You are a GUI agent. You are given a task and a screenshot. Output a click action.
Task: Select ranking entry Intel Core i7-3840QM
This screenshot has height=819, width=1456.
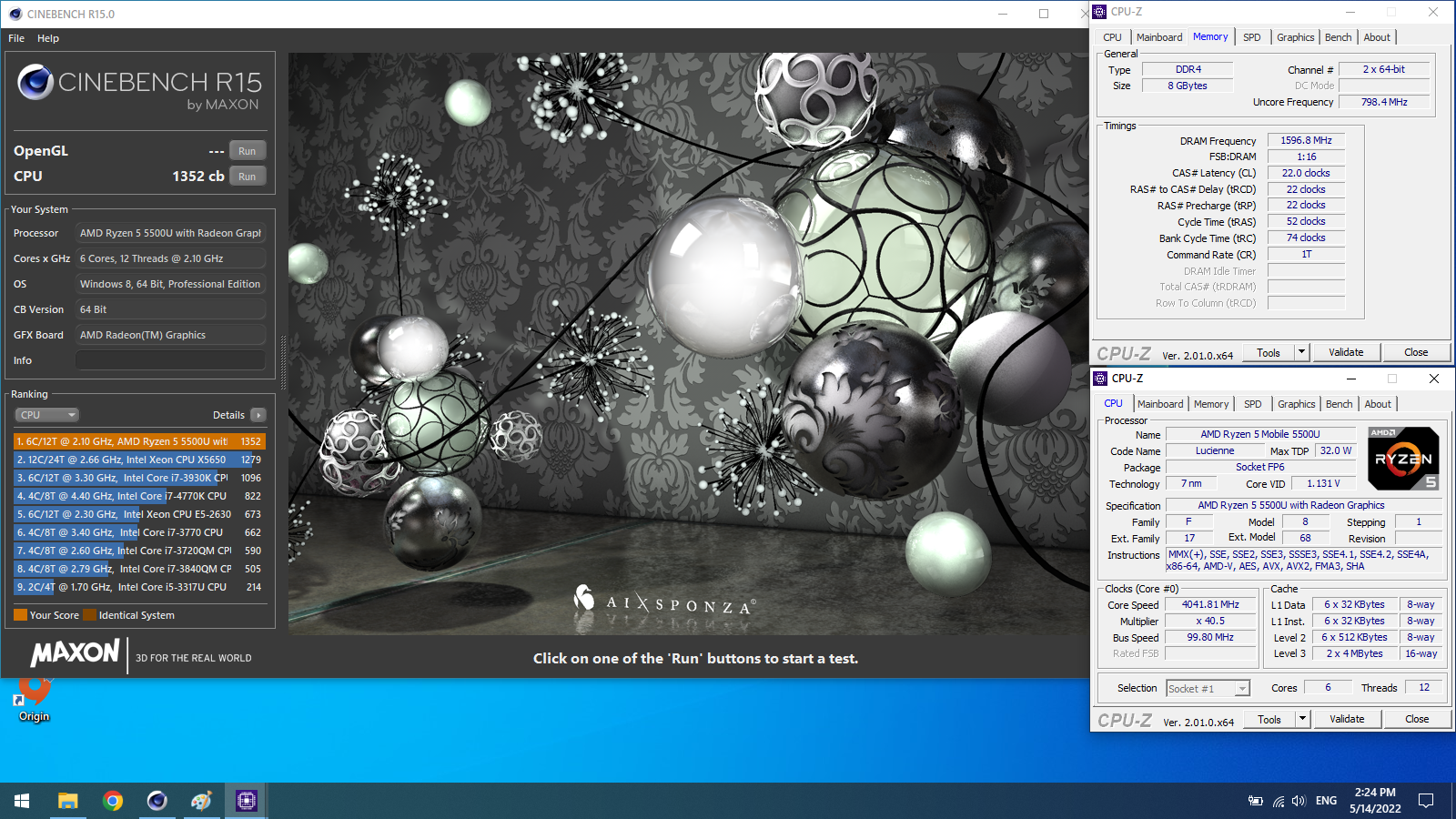point(139,569)
